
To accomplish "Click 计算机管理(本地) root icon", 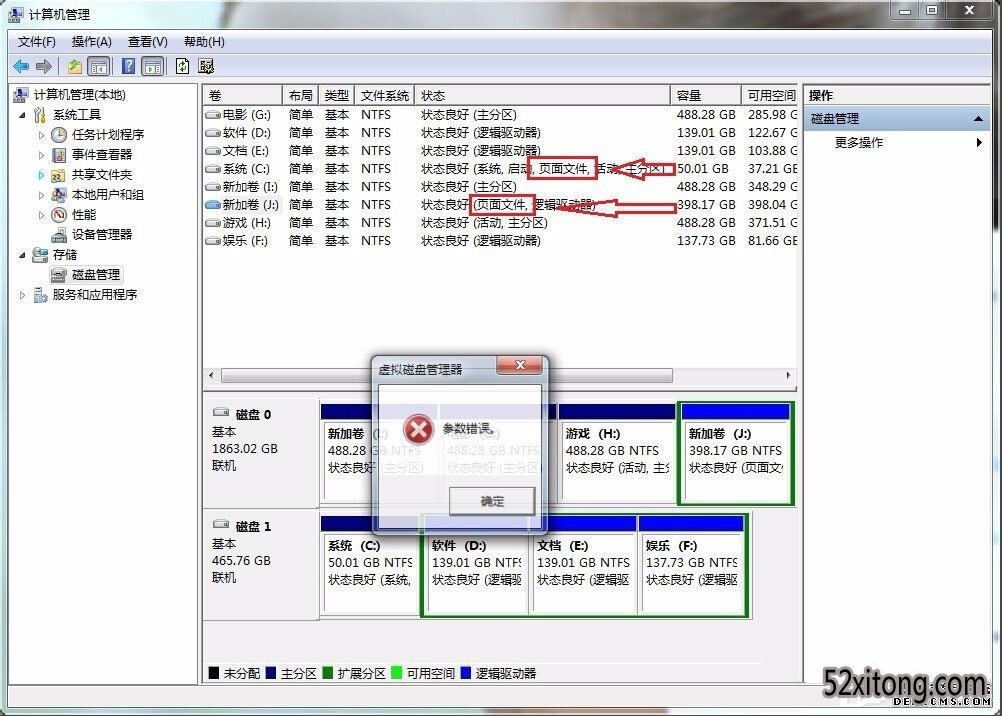I will coord(20,95).
